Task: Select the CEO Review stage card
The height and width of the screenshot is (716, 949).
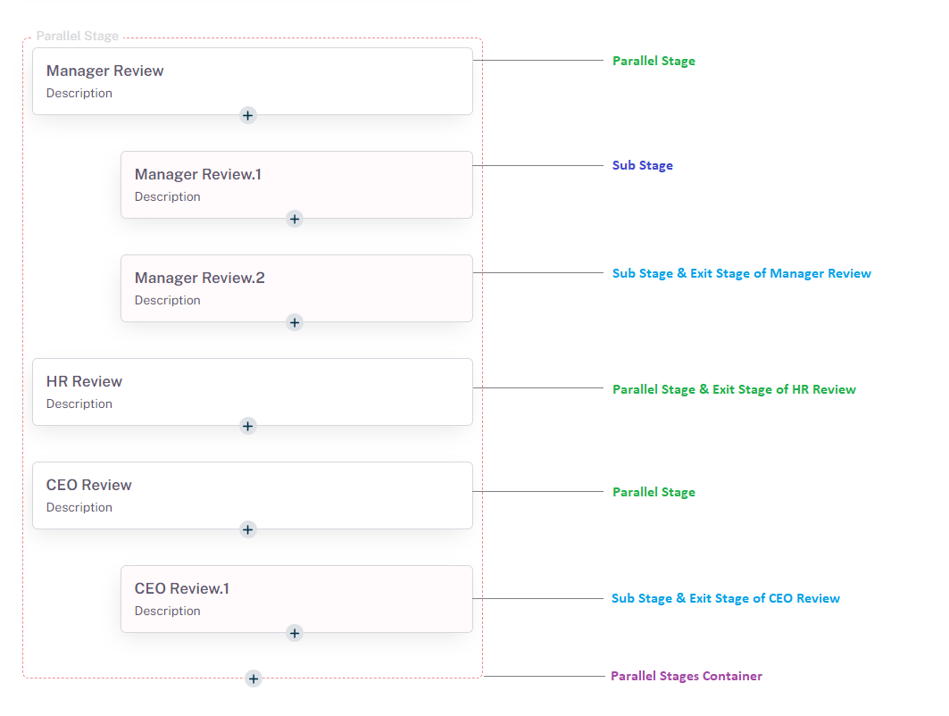Action: tap(252, 495)
